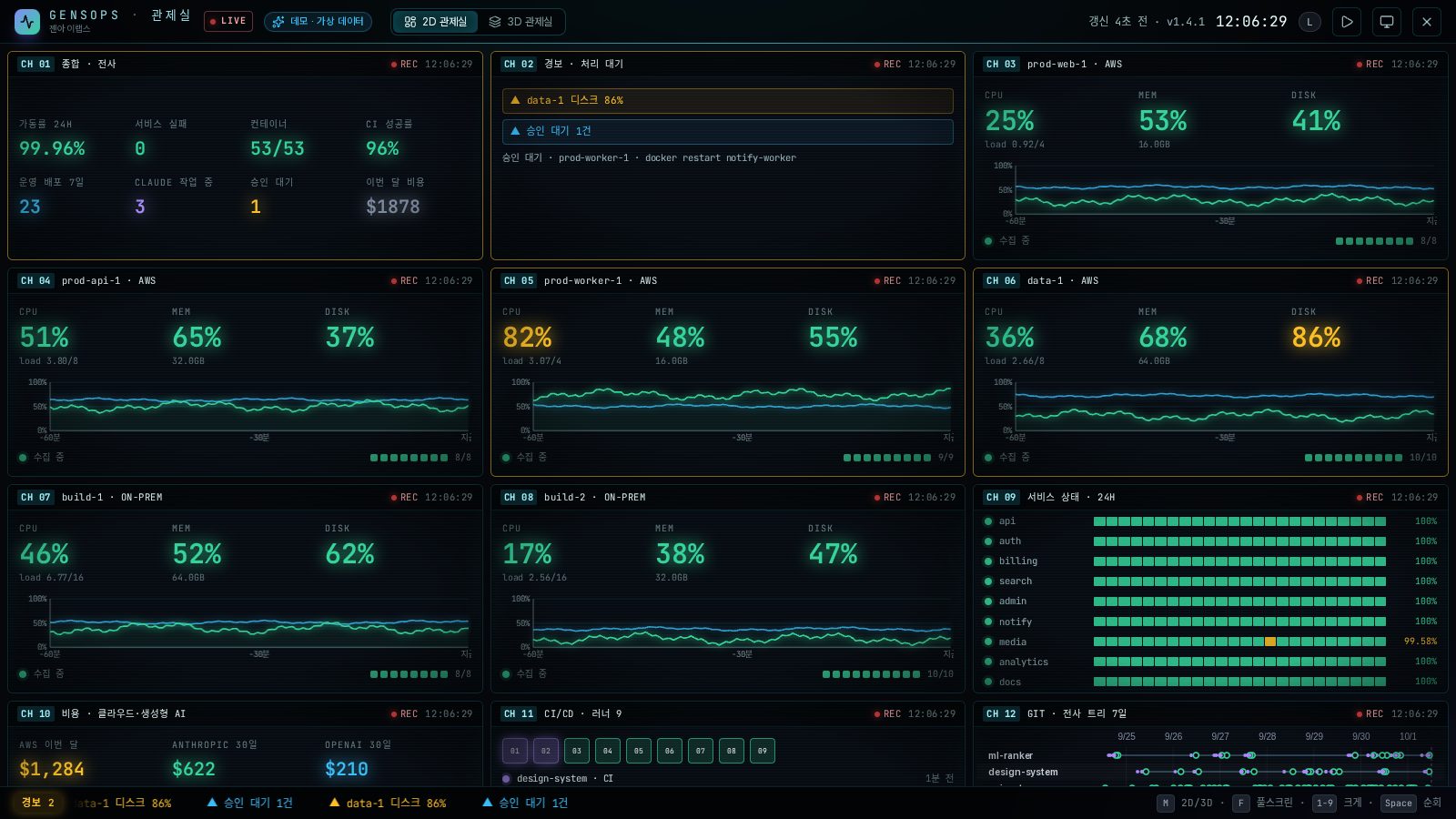Screen dimensions: 1456x819
Task: Open the data-1 디스크 86% alert banner
Action: 727,100
